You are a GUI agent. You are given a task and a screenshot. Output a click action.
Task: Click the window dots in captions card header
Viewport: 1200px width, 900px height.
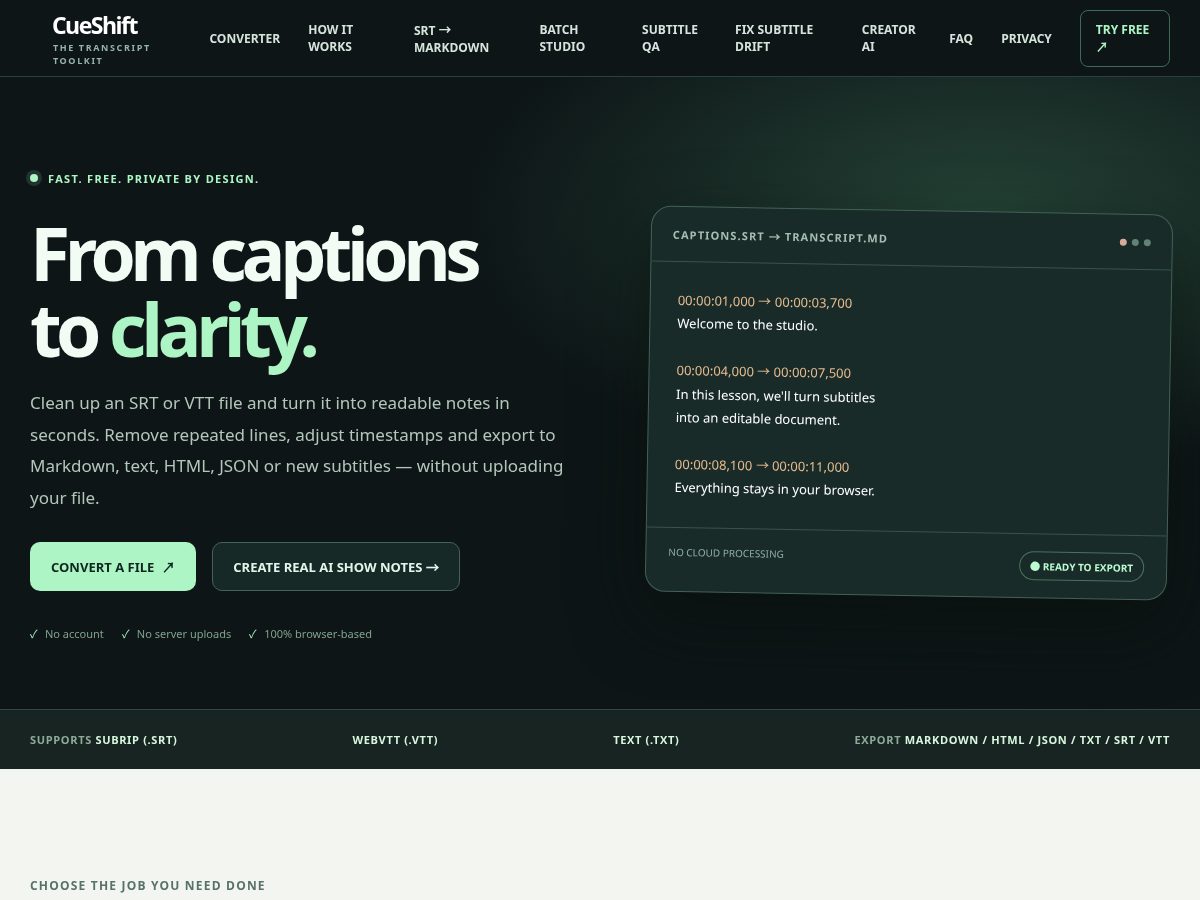coord(1135,242)
